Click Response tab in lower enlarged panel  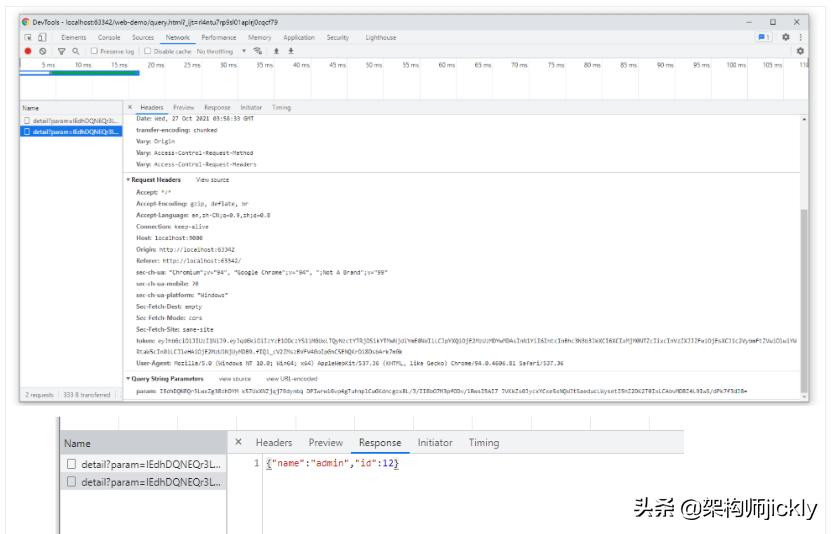coord(380,443)
